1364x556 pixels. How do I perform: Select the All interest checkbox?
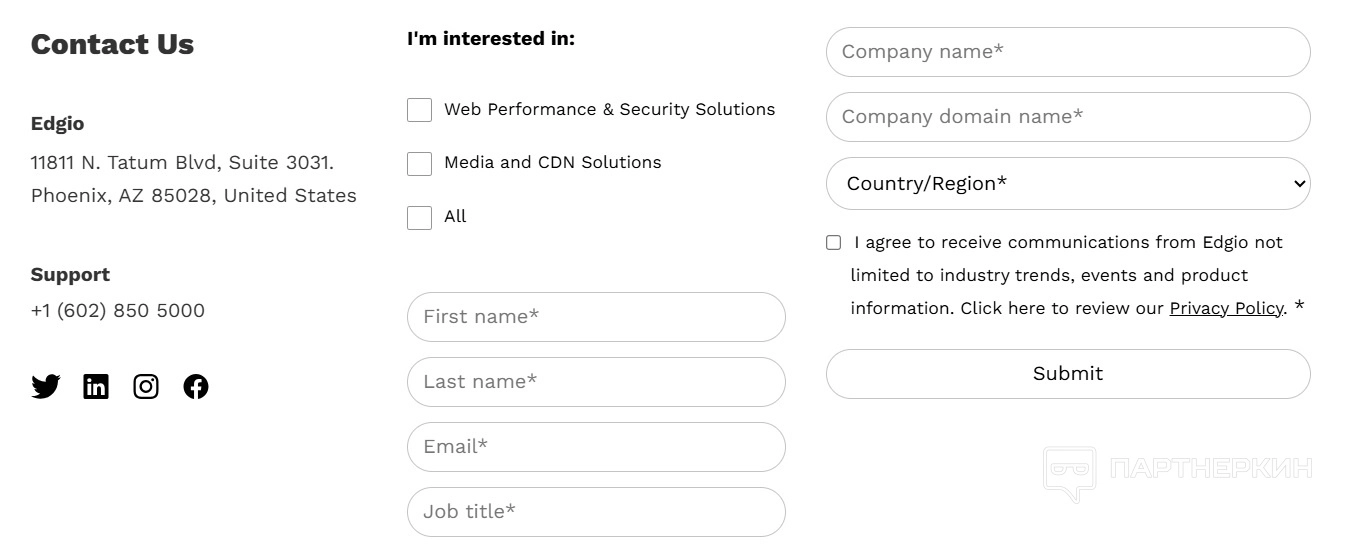[x=420, y=217]
